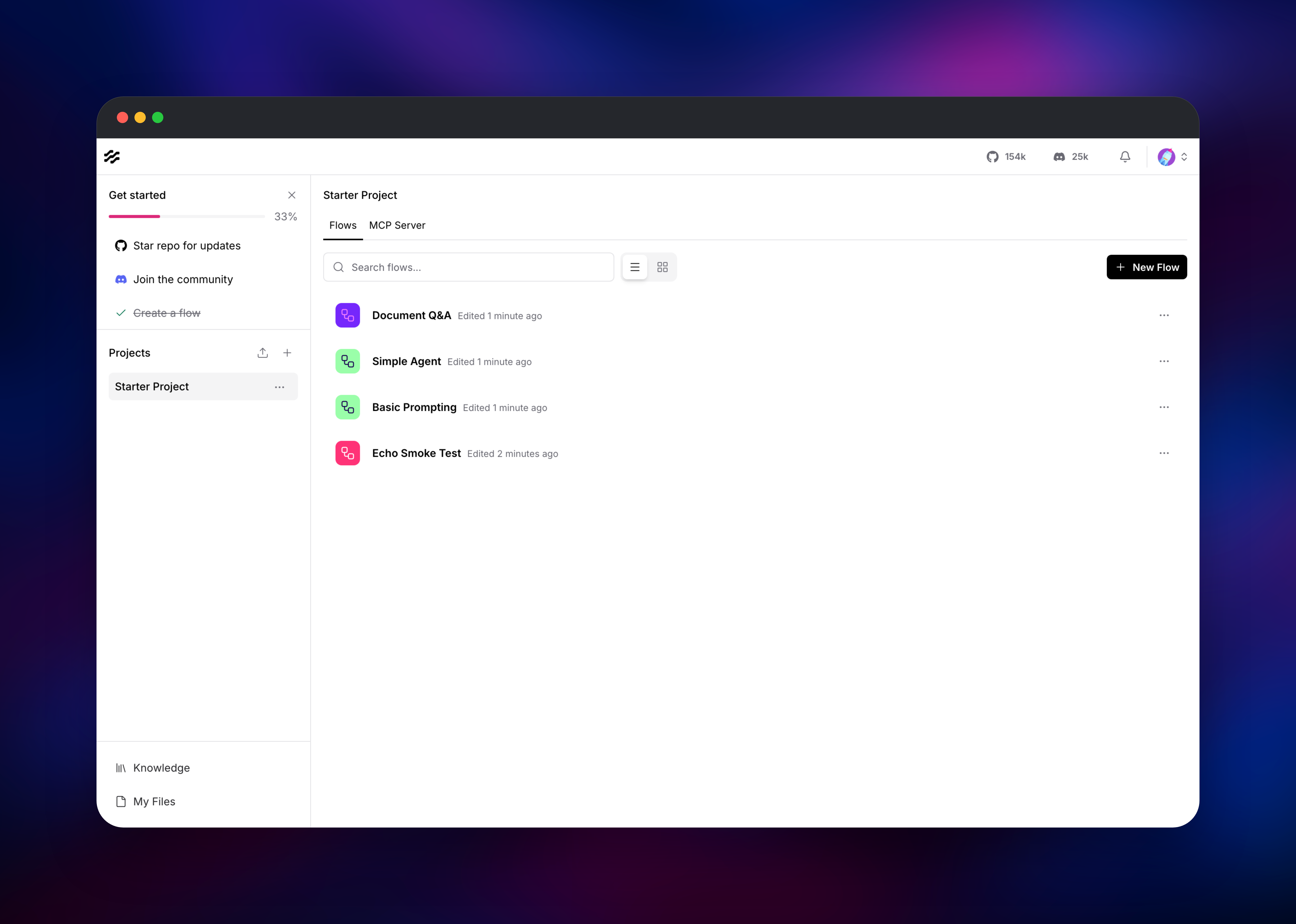Click the green Basic Prompting flow icon
Image resolution: width=1296 pixels, height=924 pixels.
point(348,407)
